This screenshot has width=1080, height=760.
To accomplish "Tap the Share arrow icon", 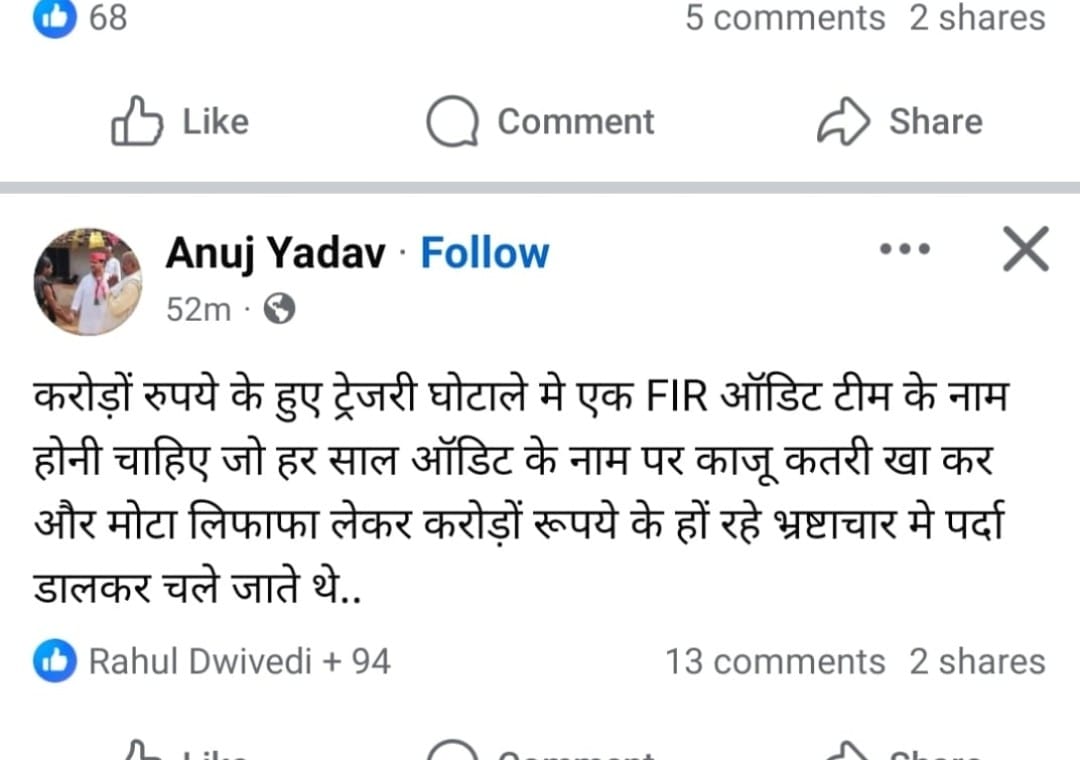I will [845, 122].
